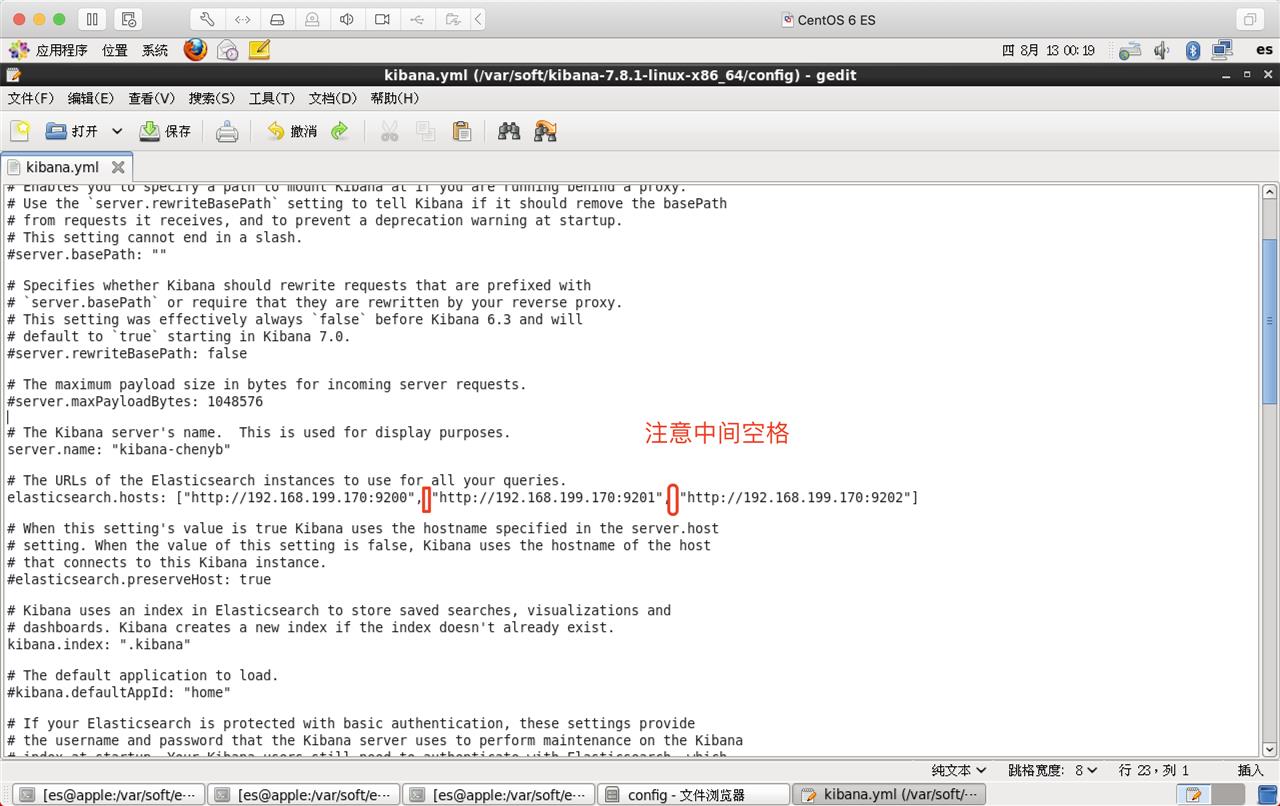Screen dimensions: 1280x806
Task: Click the VM shared folders icon
Action: point(452,19)
